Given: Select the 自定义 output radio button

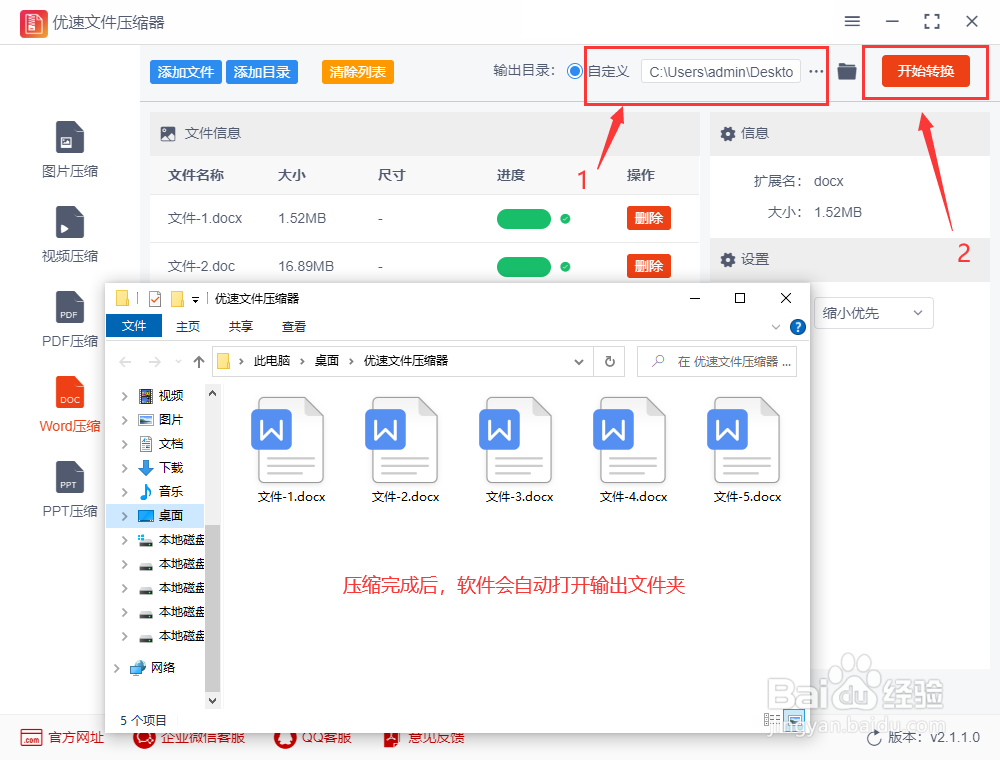Looking at the screenshot, I should click(x=575, y=71).
